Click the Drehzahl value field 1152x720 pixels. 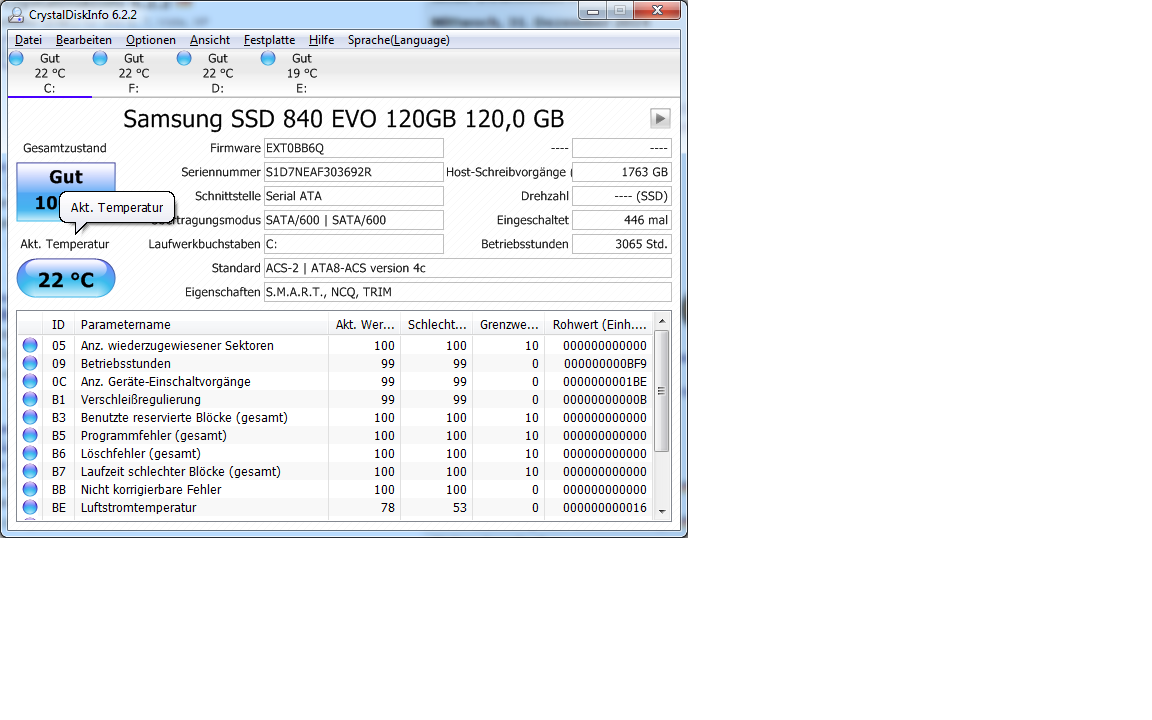click(x=622, y=196)
